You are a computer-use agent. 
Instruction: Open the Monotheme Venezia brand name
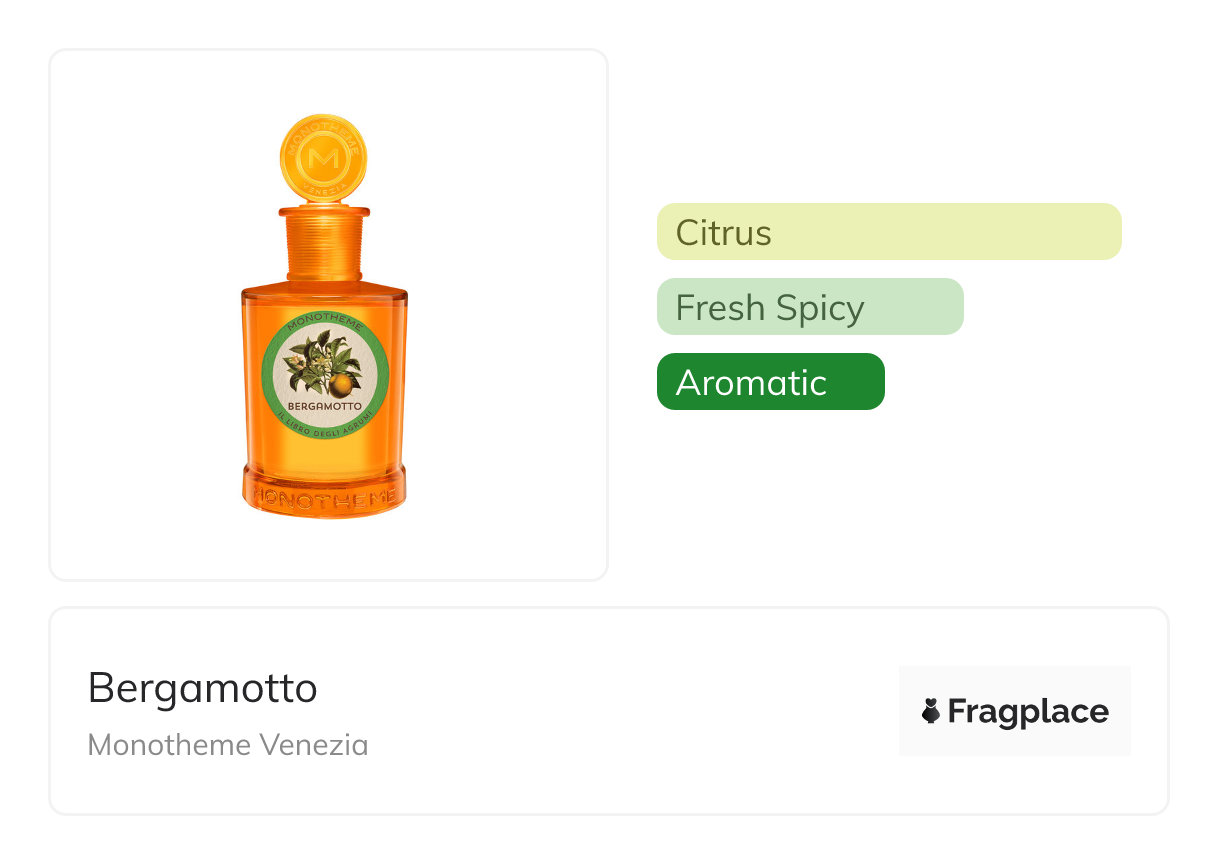coord(228,744)
